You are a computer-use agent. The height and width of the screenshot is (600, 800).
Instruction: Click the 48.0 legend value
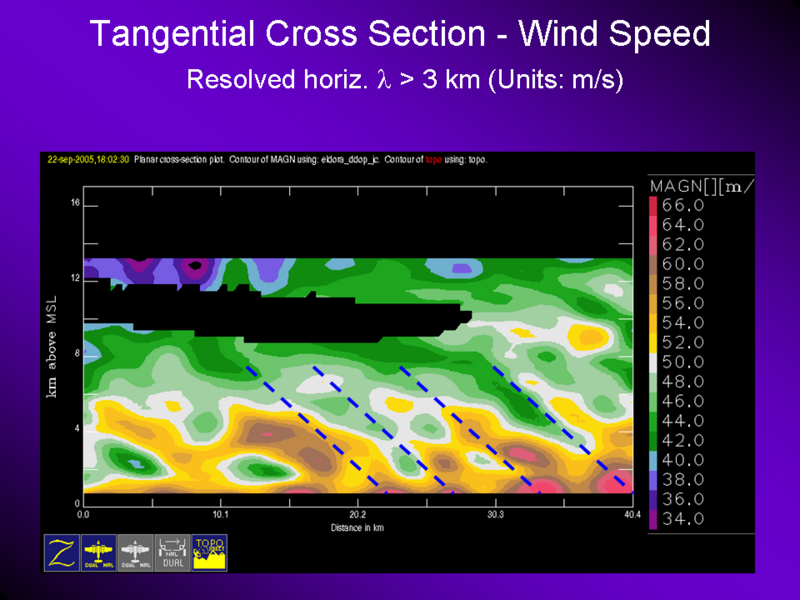coord(683,382)
